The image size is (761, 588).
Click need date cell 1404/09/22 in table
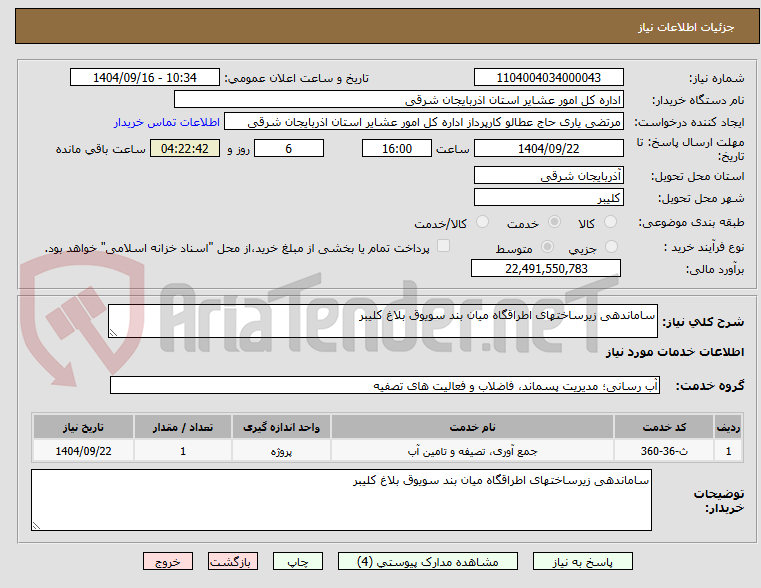(x=83, y=451)
